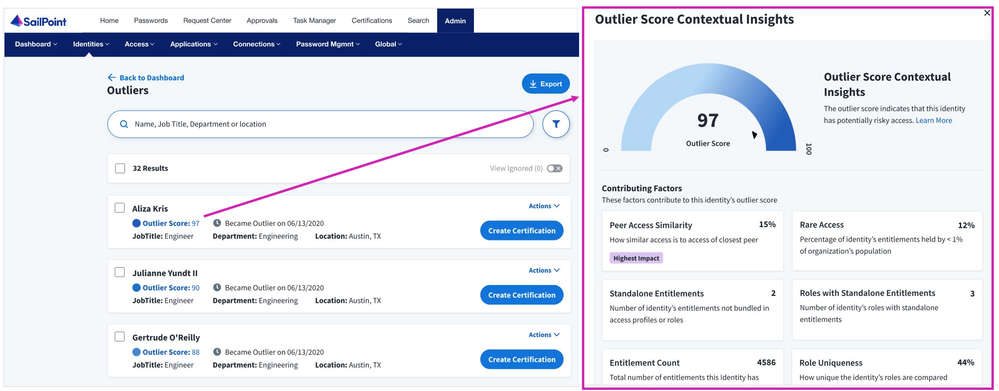This screenshot has width=999, height=391.
Task: Click the Contributing Factors heading
Action: pos(642,188)
